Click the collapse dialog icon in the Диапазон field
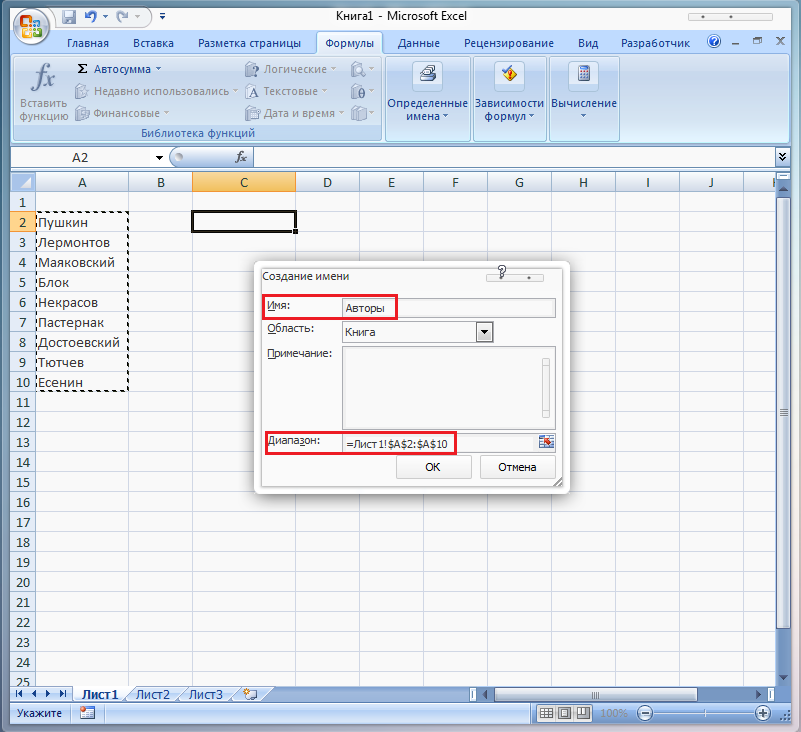 (546, 442)
